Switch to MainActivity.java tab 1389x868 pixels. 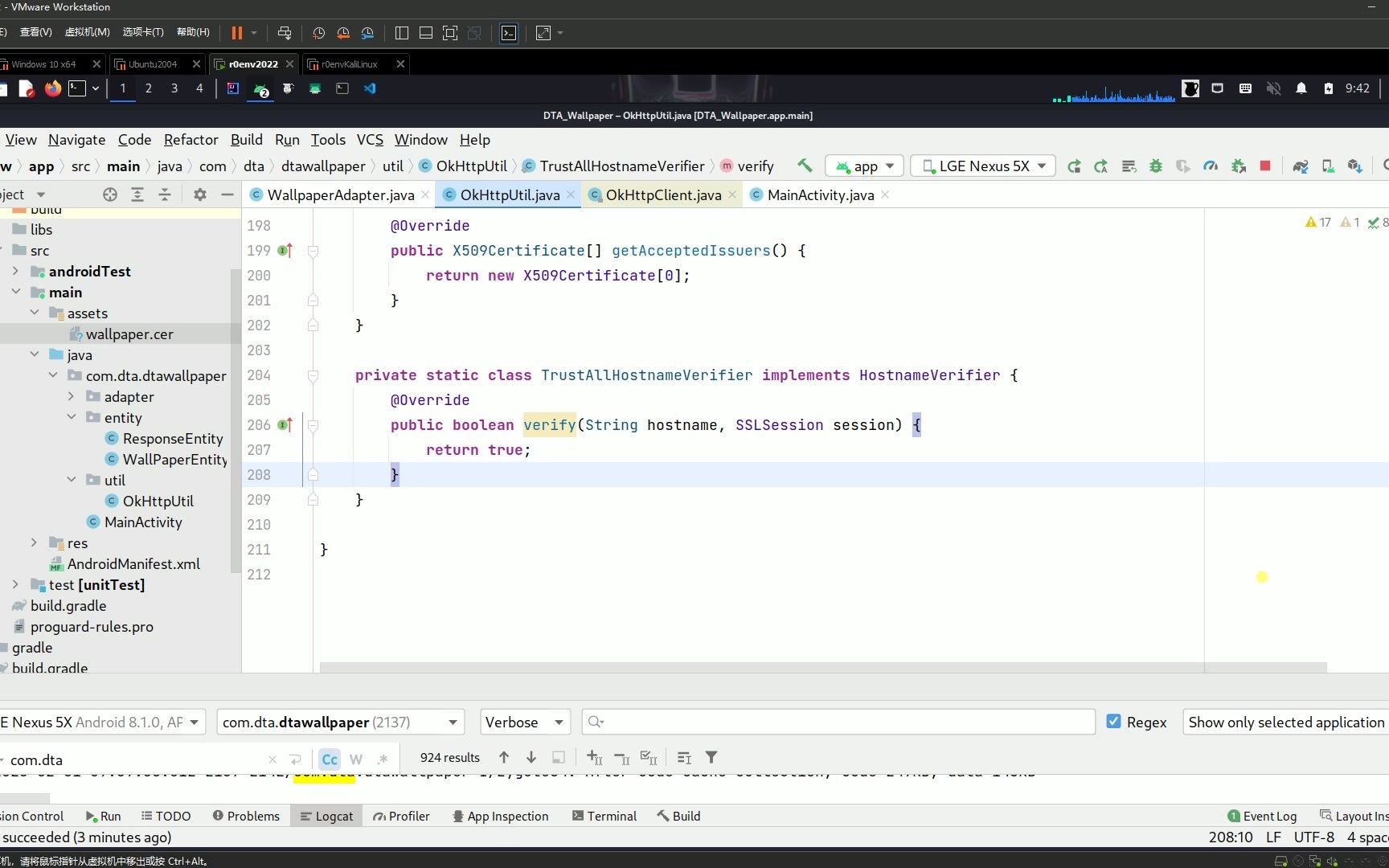click(x=820, y=194)
